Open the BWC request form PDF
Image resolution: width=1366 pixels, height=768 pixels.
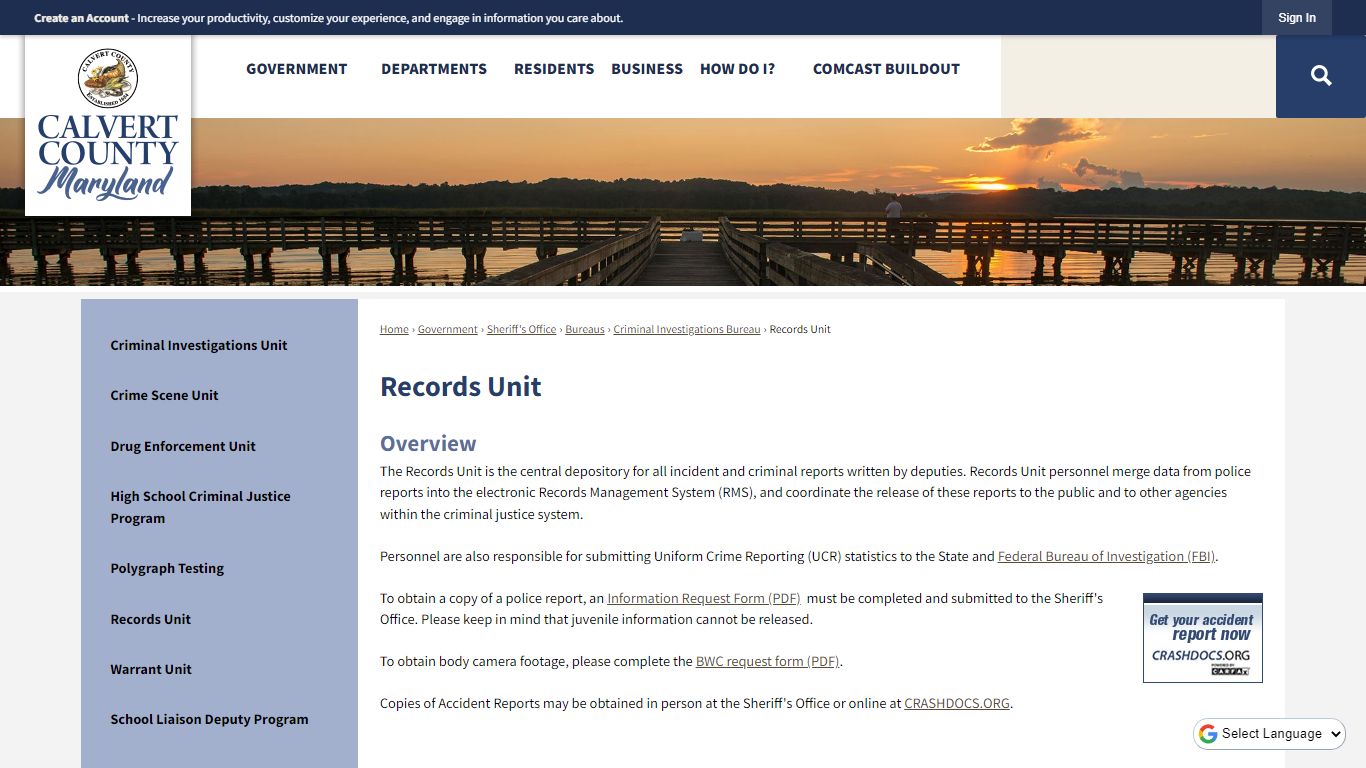[766, 661]
